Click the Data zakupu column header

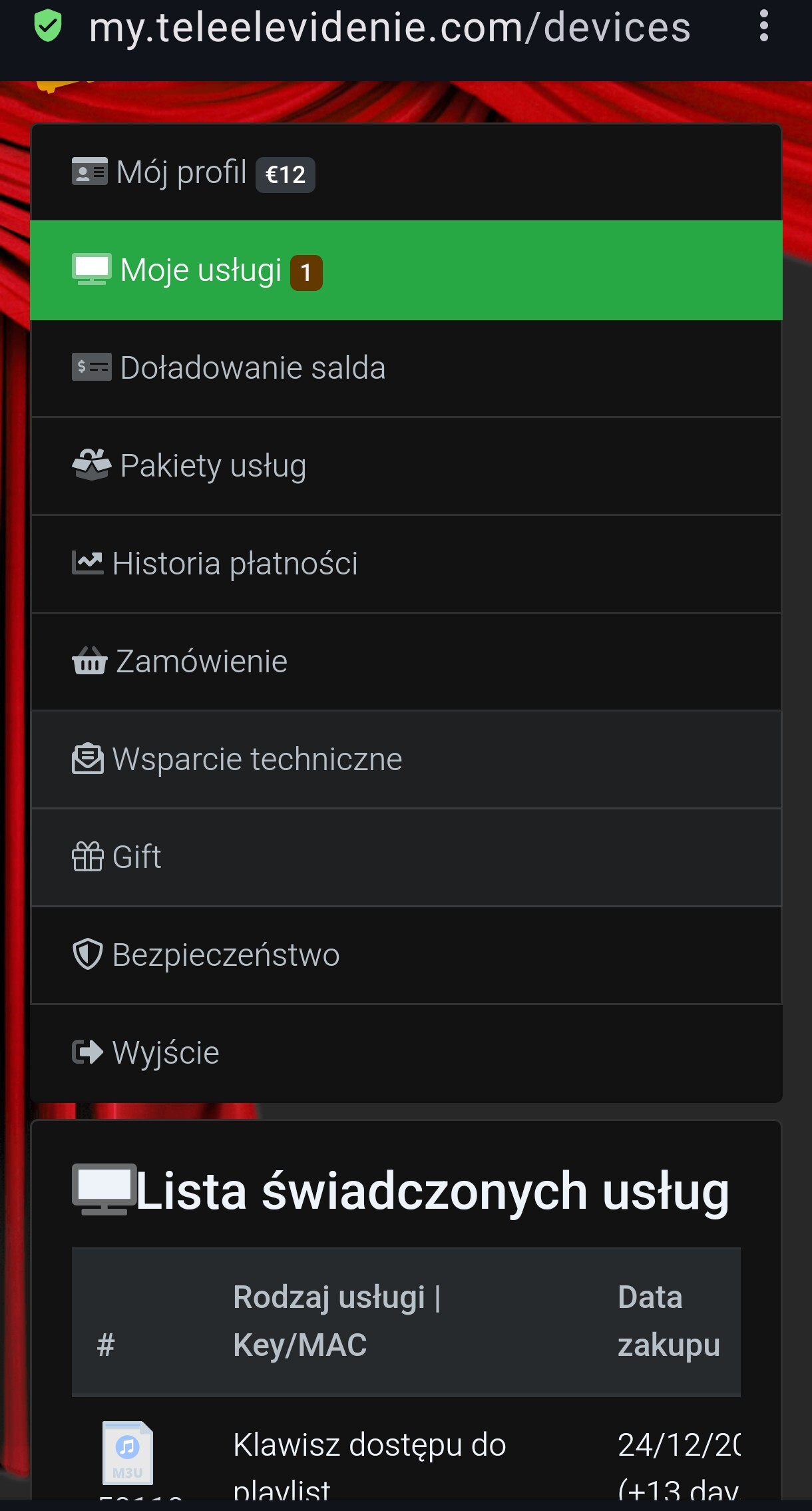pyautogui.click(x=668, y=1321)
